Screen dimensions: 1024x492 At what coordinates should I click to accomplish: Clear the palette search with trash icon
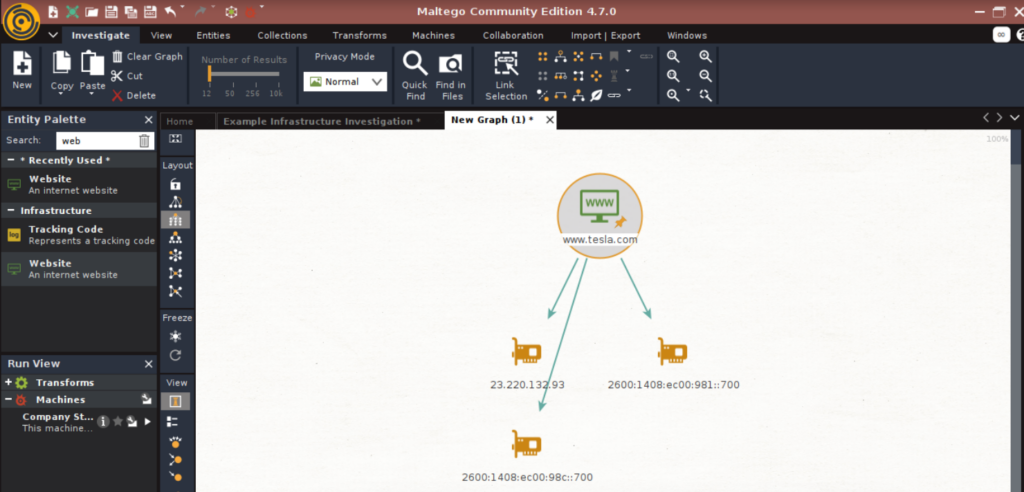144,140
